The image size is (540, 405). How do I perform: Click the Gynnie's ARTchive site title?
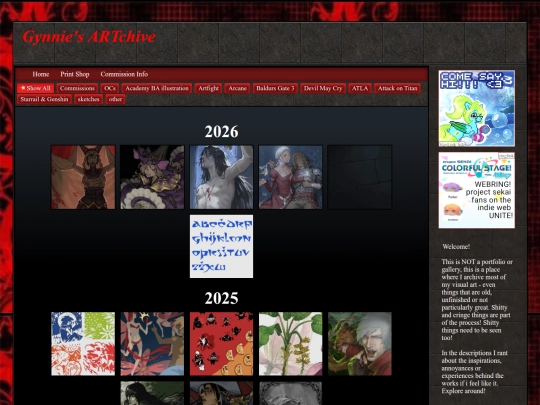click(89, 37)
